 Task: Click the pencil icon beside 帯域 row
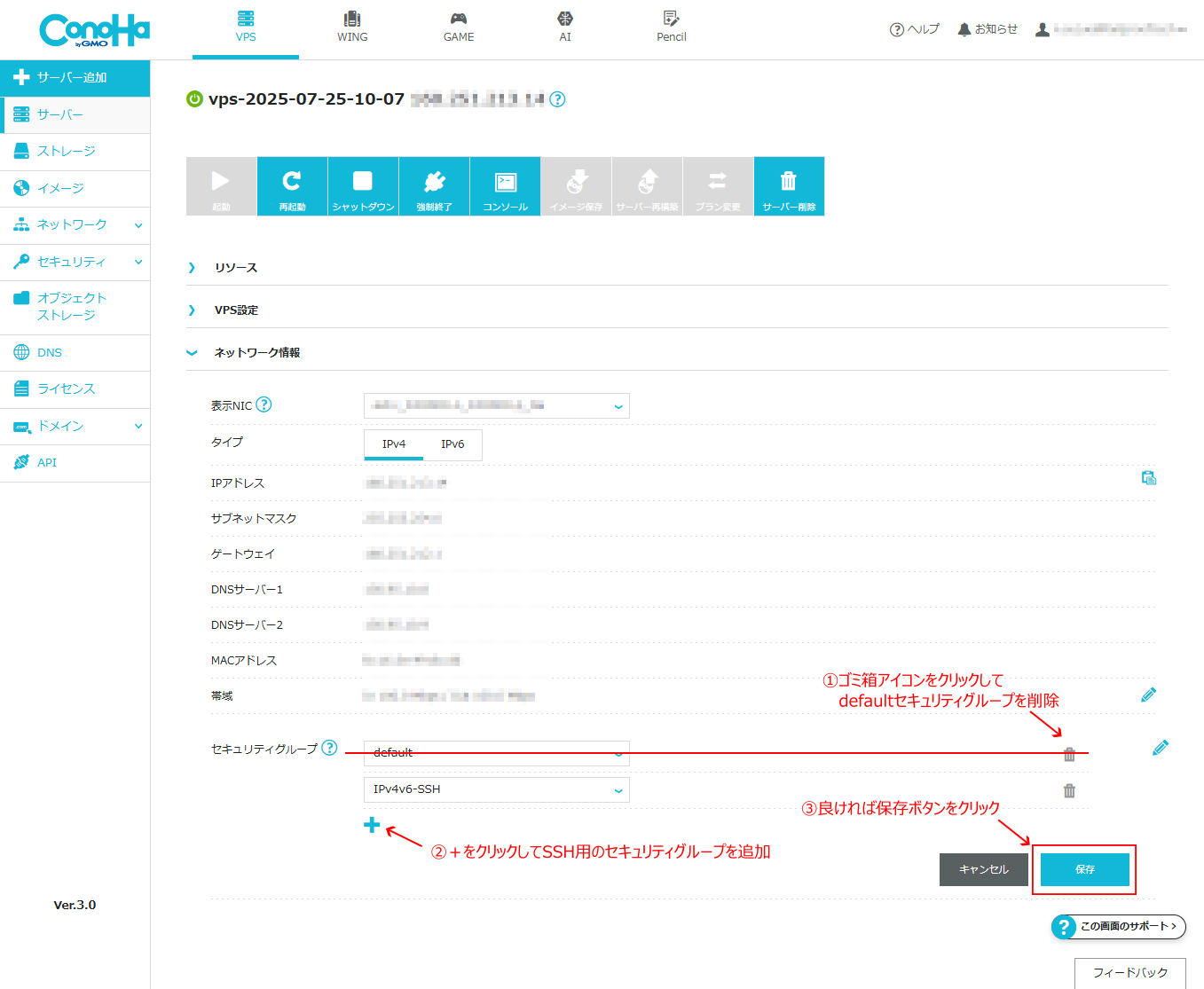click(1148, 695)
